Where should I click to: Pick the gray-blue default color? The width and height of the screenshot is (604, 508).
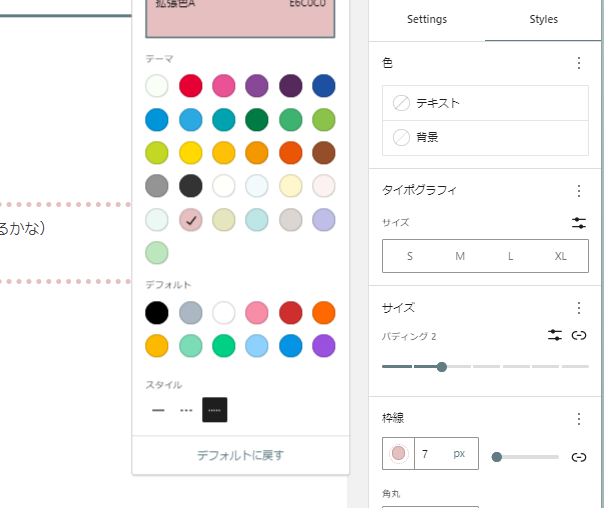point(190,312)
